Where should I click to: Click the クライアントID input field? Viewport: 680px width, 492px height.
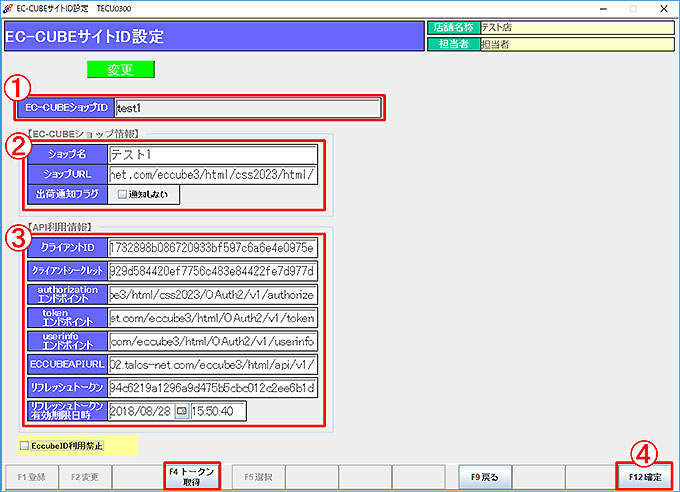[213, 248]
